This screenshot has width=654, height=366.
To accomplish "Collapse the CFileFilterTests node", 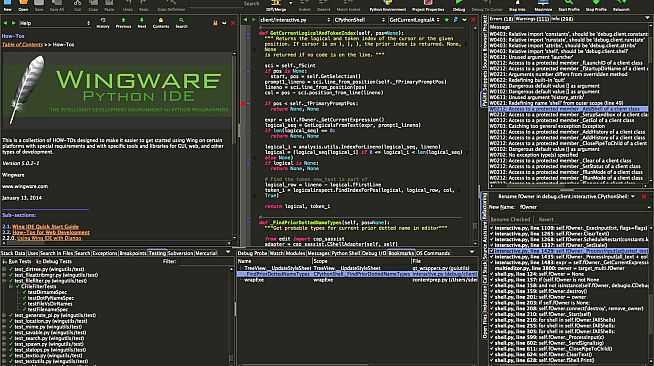I will point(11,287).
